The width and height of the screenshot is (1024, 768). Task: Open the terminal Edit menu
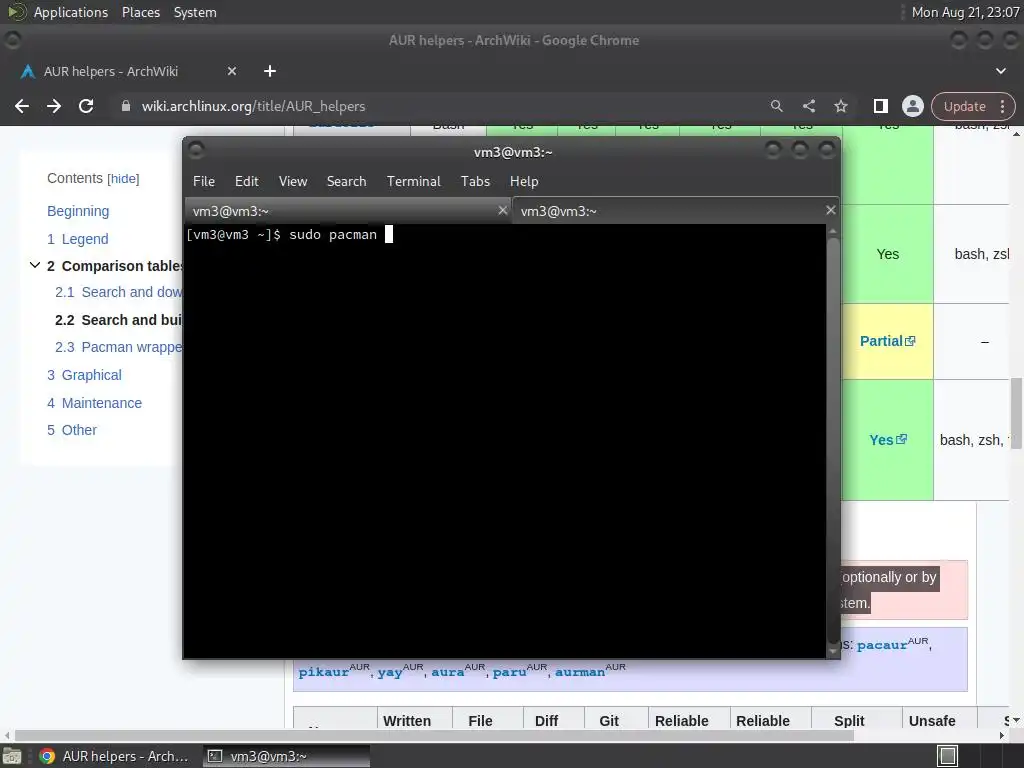247,182
